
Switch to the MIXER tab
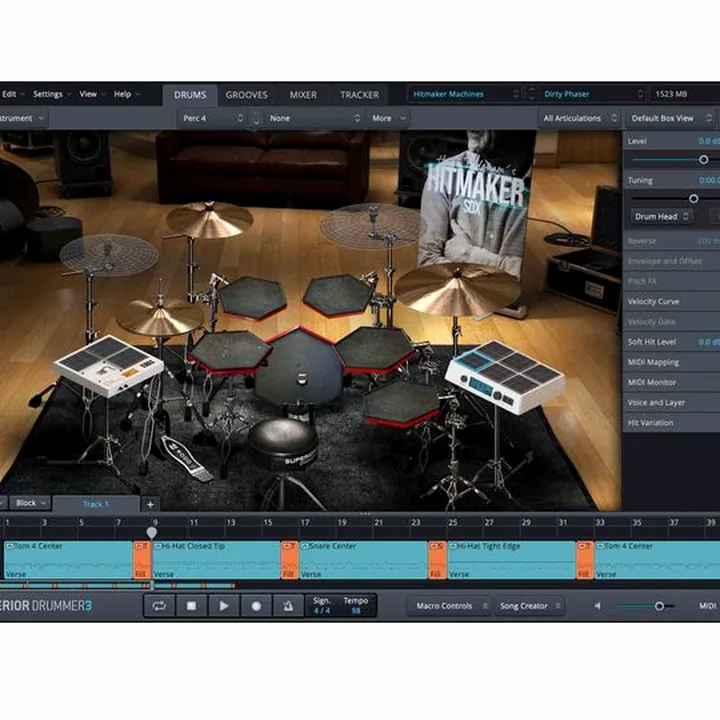[303, 95]
